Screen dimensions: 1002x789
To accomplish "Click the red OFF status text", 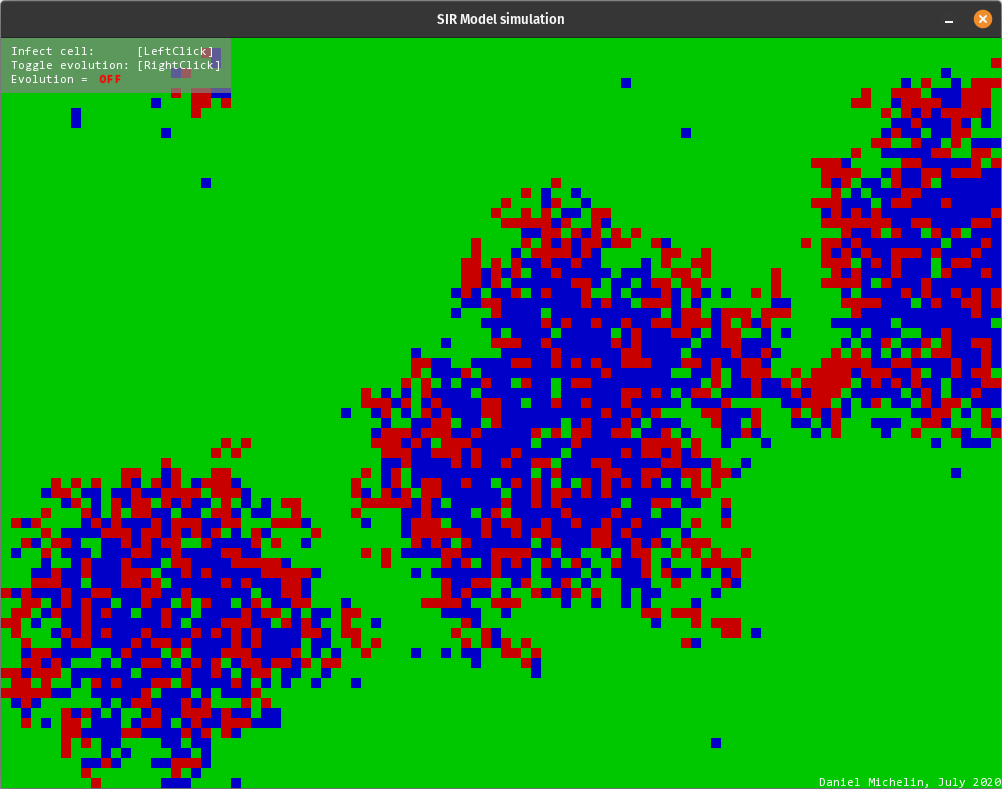I will coord(110,79).
